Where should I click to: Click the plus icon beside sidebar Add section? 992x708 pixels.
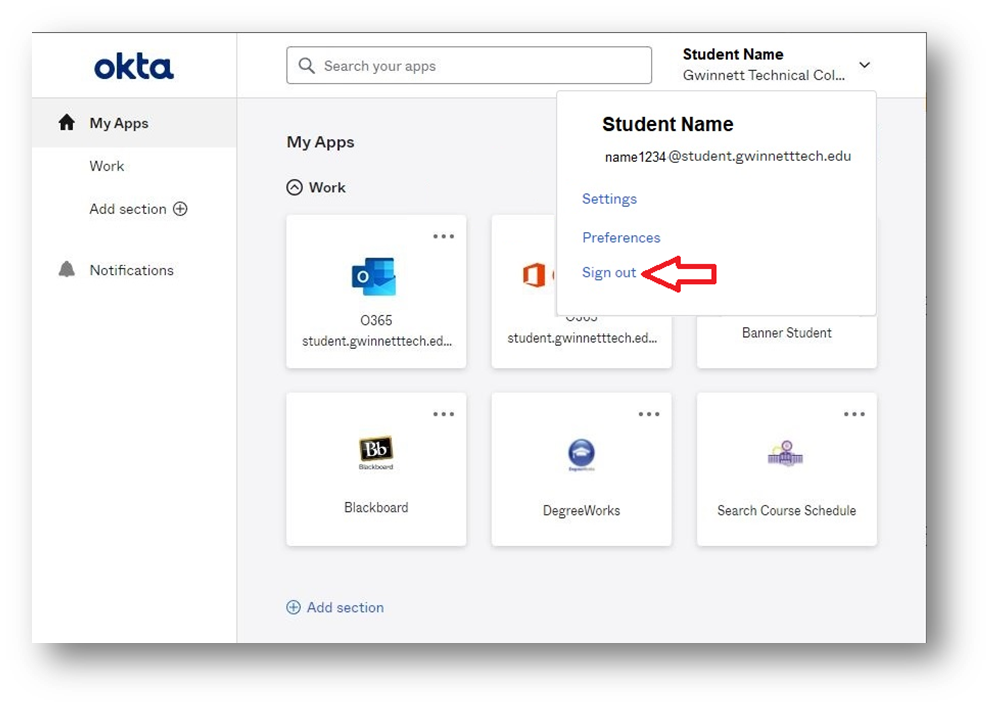coord(180,209)
